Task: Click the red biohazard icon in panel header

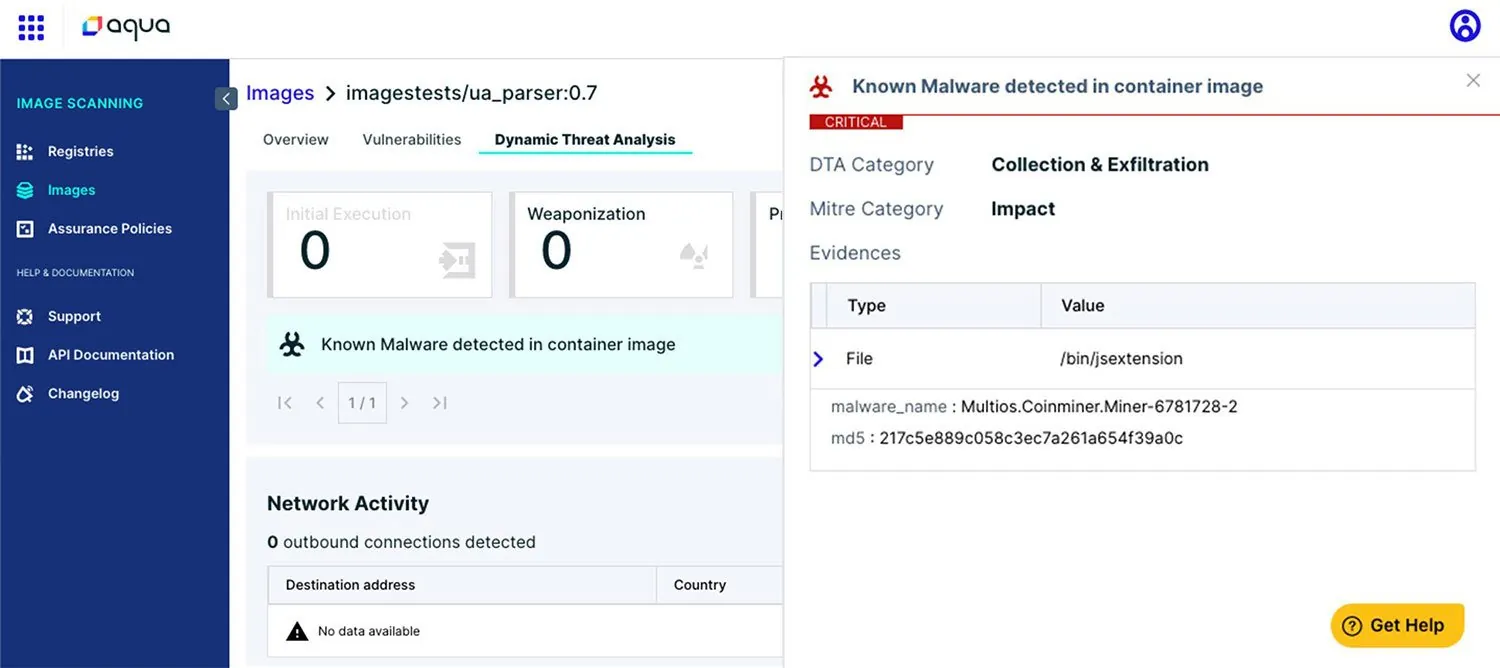Action: [821, 87]
